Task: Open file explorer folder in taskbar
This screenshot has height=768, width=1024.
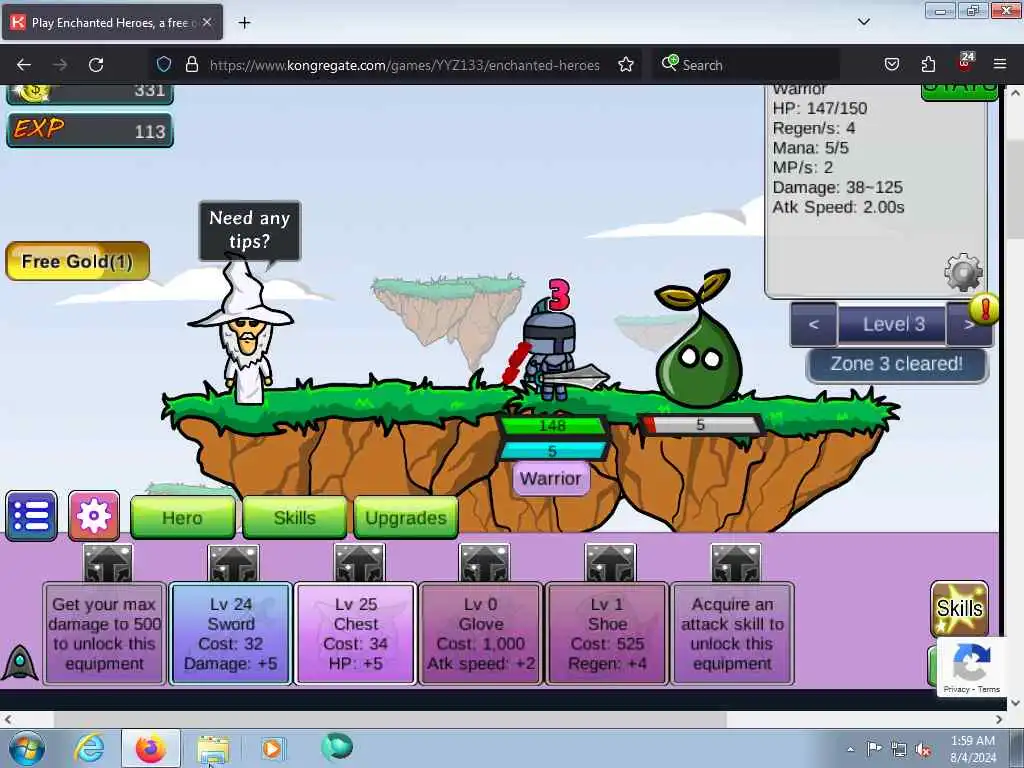Action: (x=213, y=749)
